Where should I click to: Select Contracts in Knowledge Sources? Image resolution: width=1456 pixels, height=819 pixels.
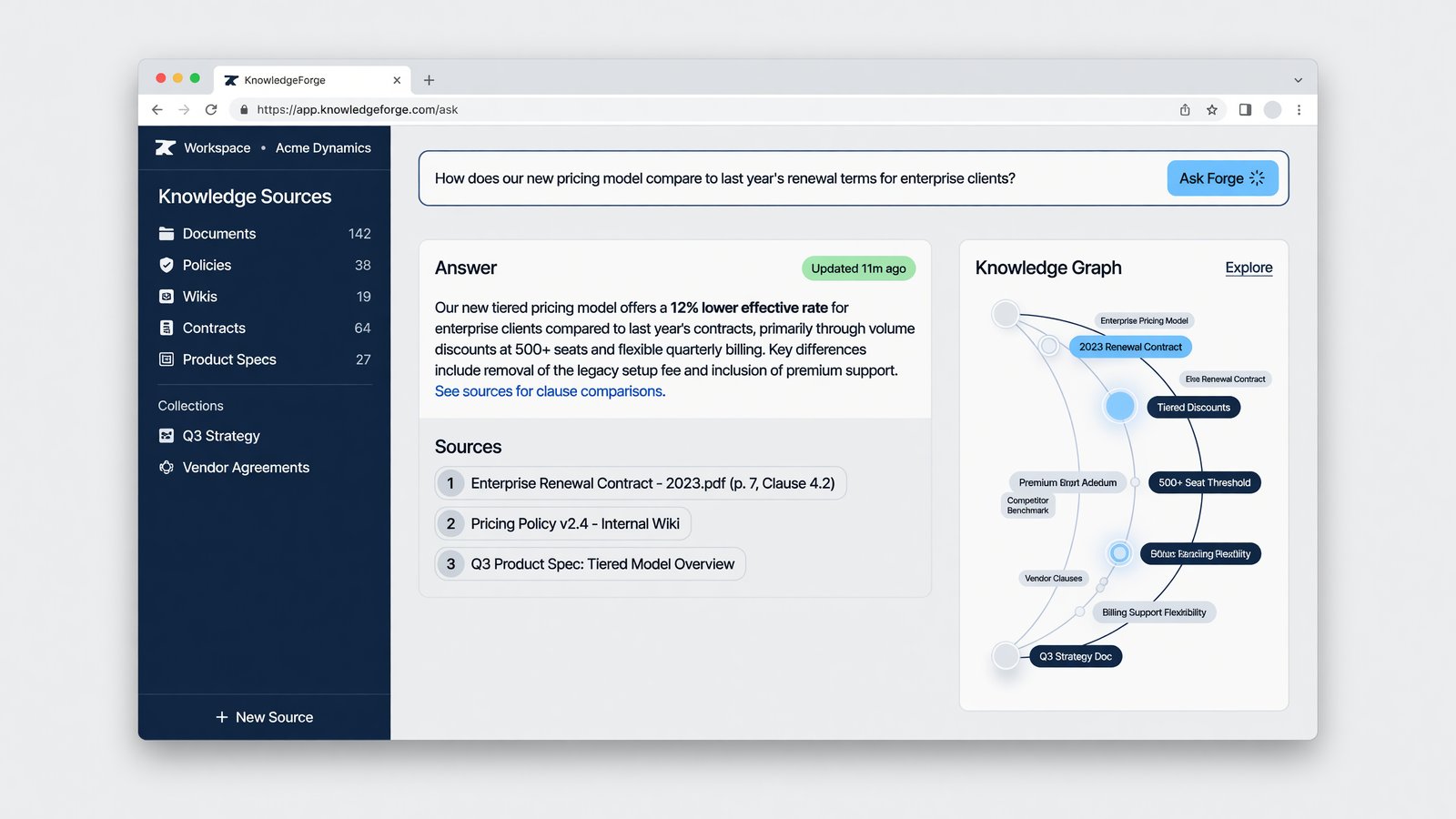point(265,328)
